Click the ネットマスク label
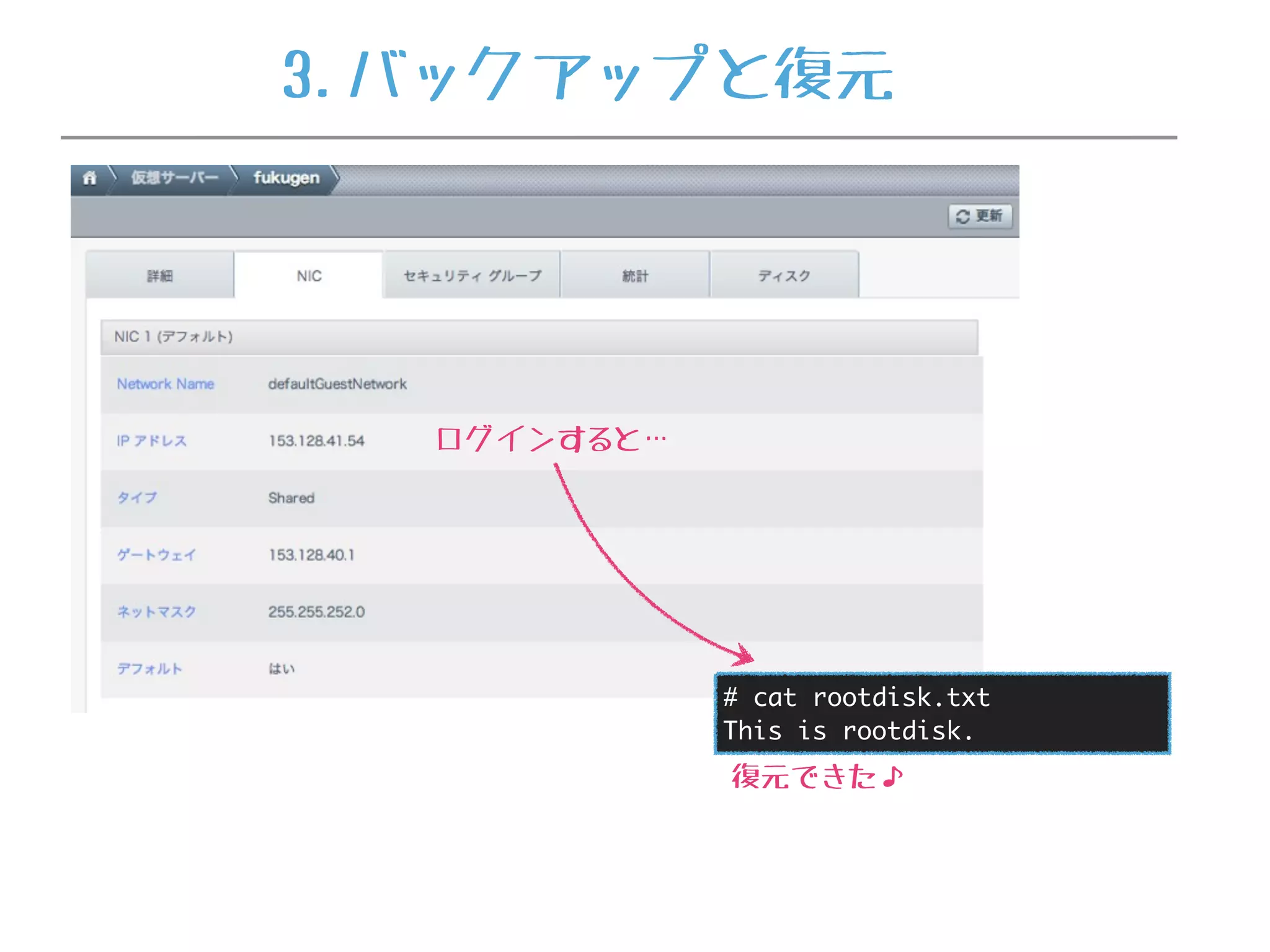 tap(157, 612)
